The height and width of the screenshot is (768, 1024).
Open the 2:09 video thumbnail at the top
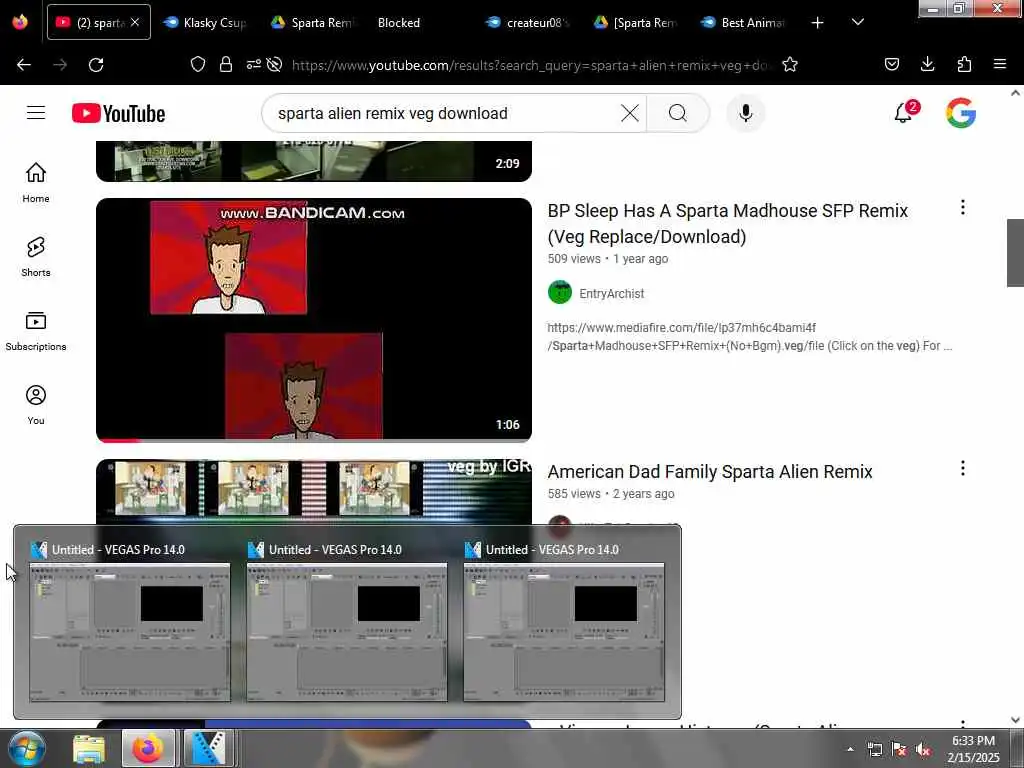[x=313, y=161]
